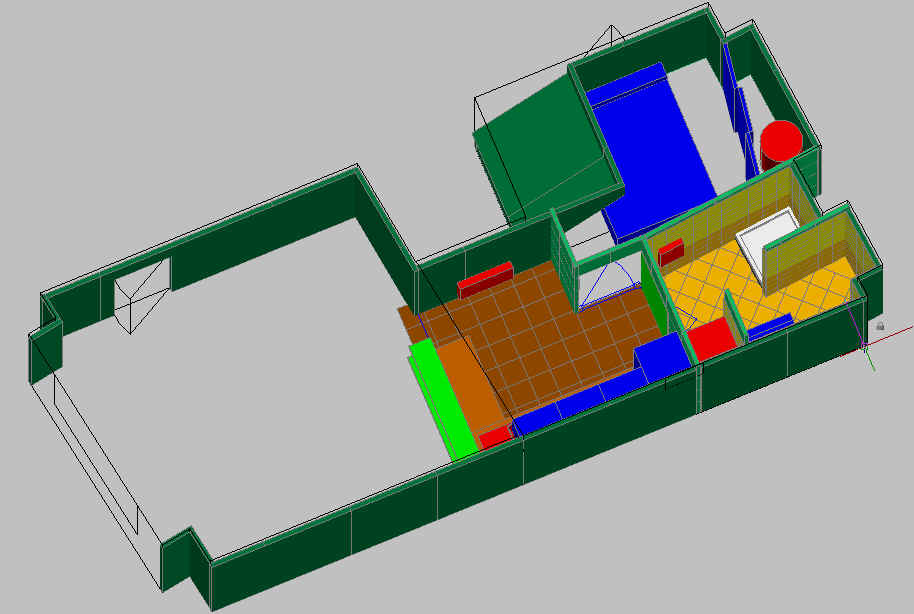Select the white shower tray
The width and height of the screenshot is (914, 614).
[766, 241]
